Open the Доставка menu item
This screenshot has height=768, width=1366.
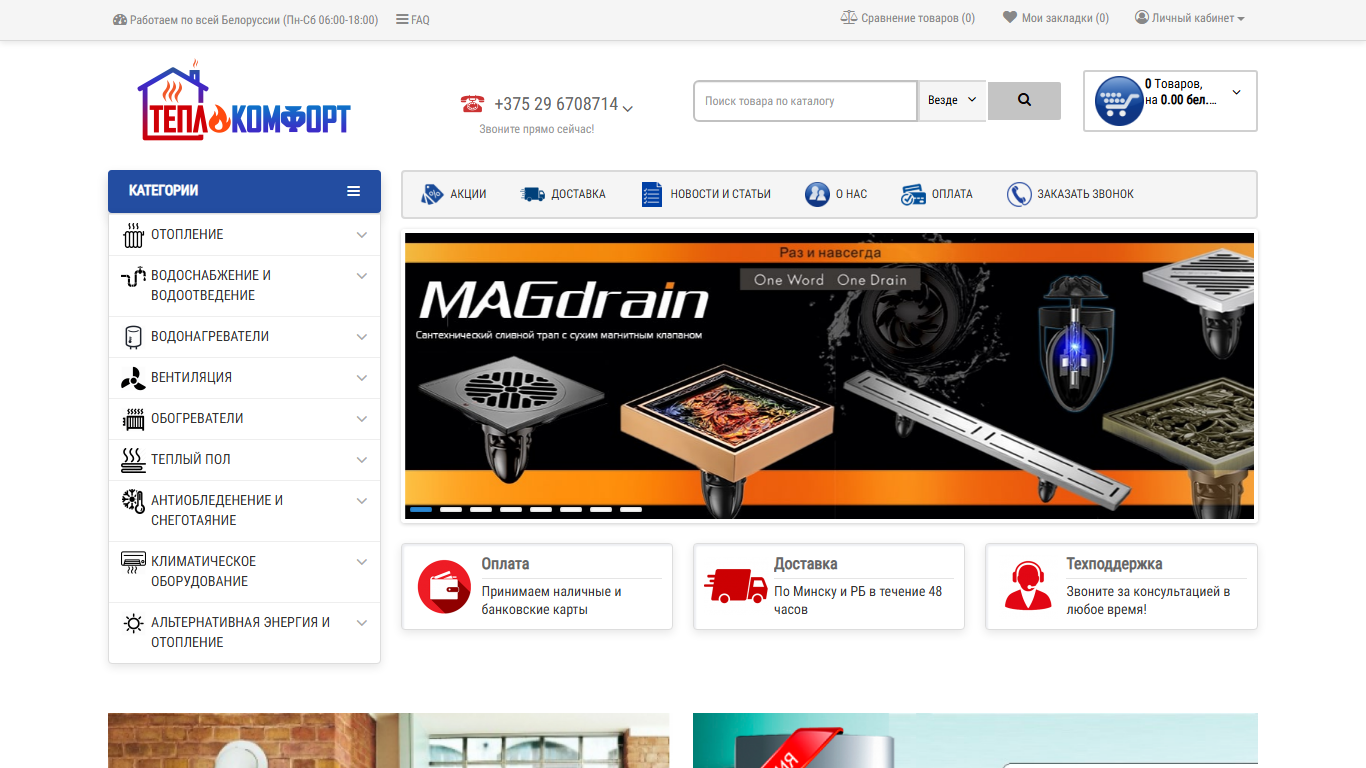(x=563, y=194)
